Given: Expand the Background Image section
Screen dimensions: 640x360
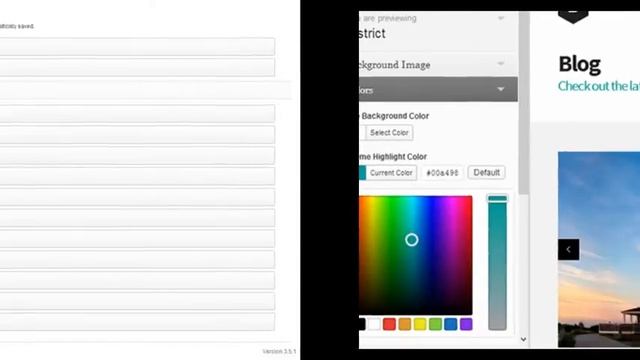Looking at the screenshot, I should coord(438,64).
